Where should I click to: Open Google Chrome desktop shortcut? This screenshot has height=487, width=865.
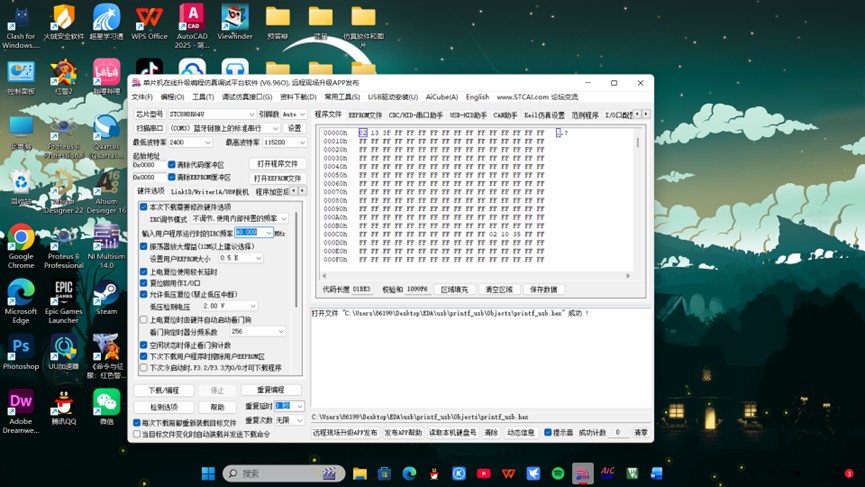pyautogui.click(x=21, y=247)
